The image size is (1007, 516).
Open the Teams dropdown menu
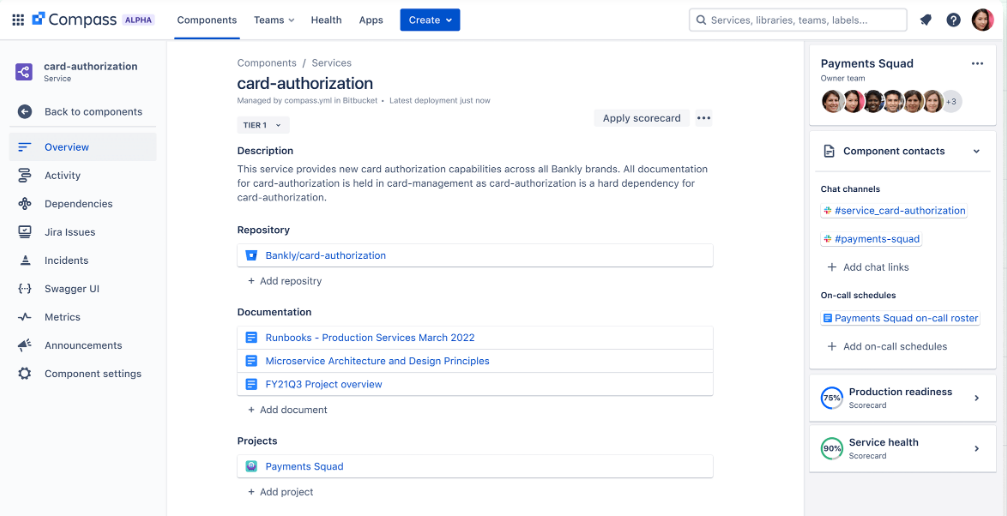point(274,20)
